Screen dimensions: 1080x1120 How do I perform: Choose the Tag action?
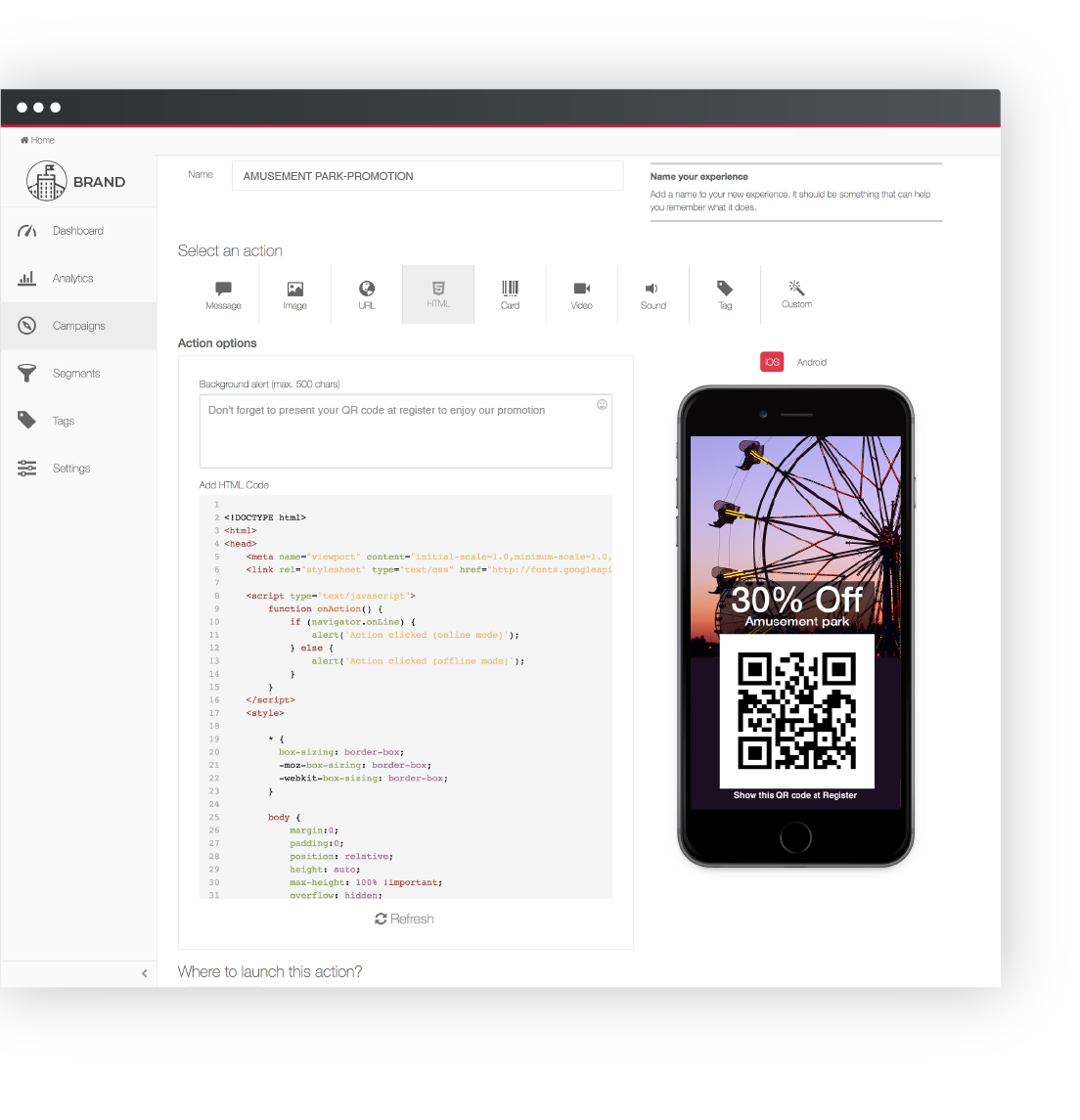tap(725, 295)
